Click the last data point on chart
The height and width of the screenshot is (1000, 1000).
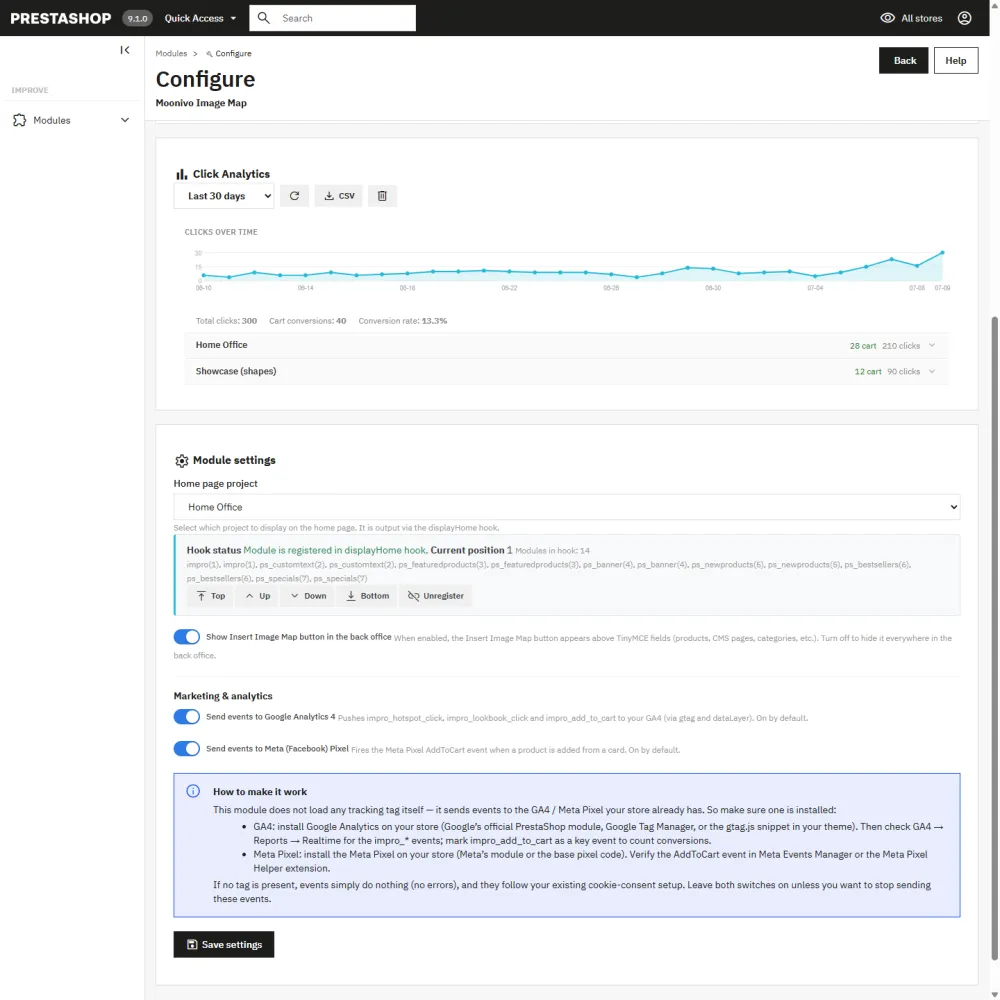click(x=942, y=253)
